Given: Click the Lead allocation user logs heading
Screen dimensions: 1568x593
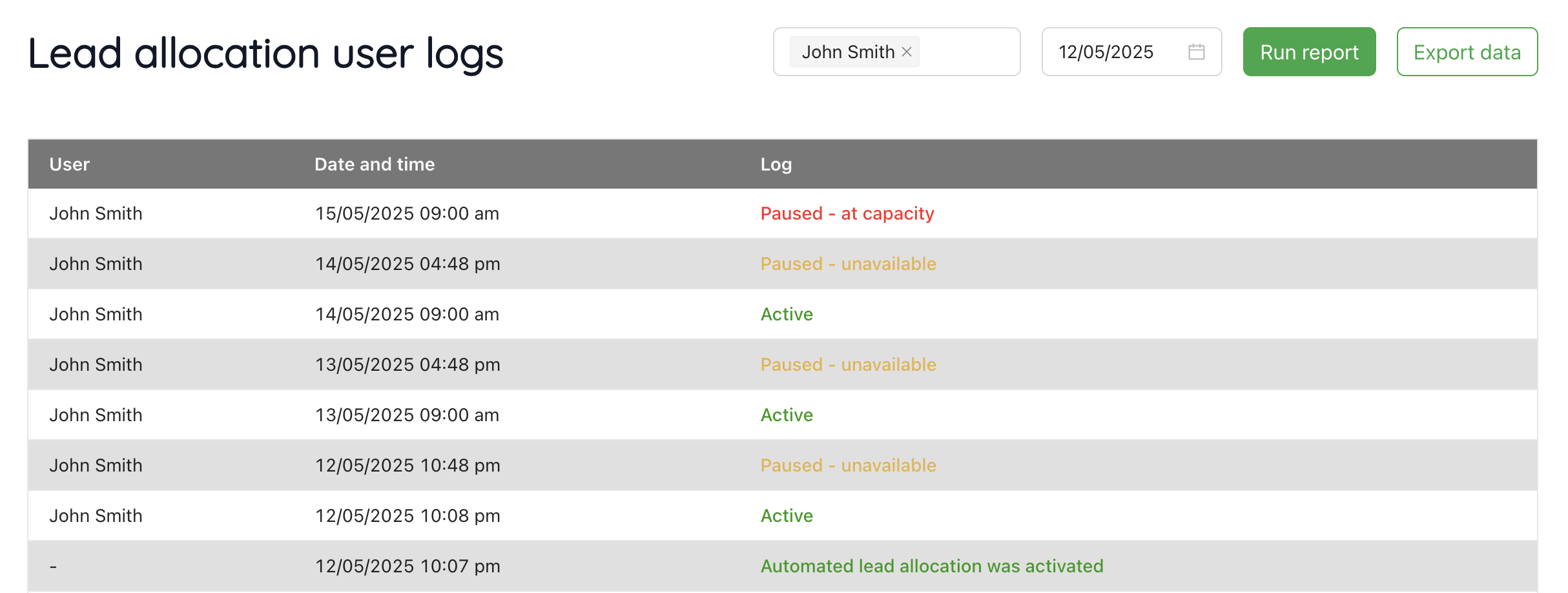Looking at the screenshot, I should 265,54.
